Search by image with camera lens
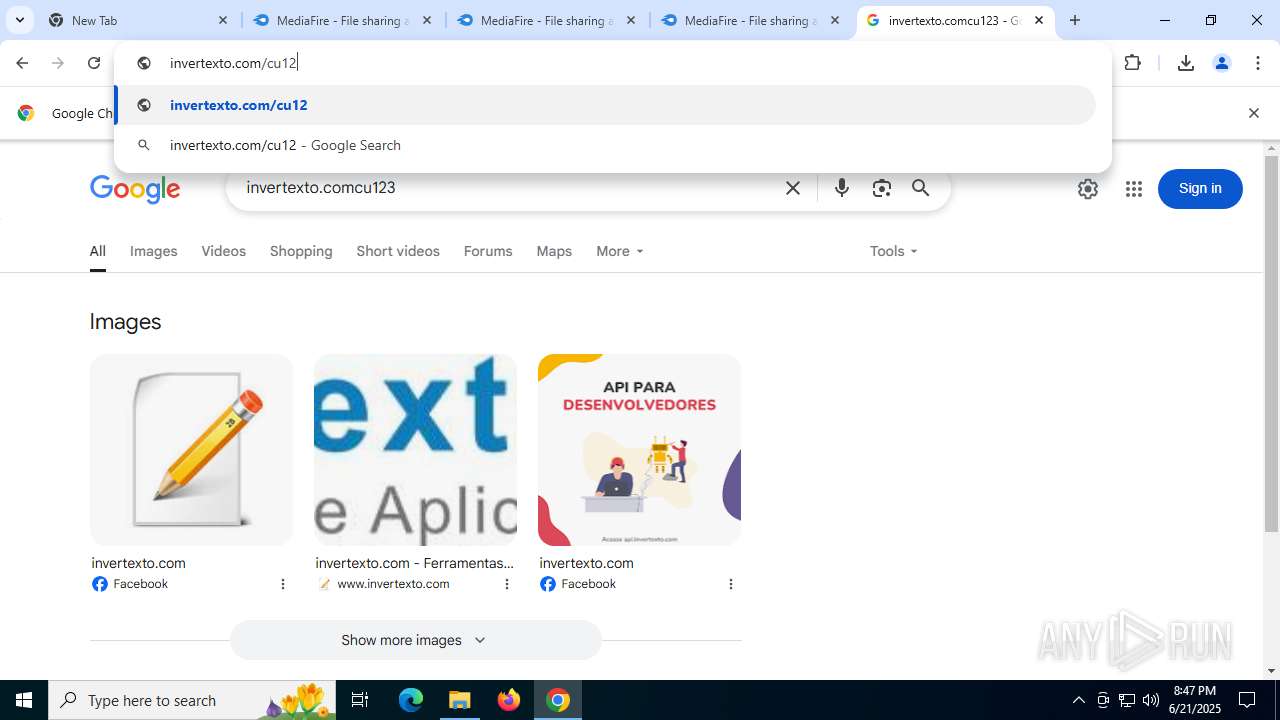 [x=881, y=188]
